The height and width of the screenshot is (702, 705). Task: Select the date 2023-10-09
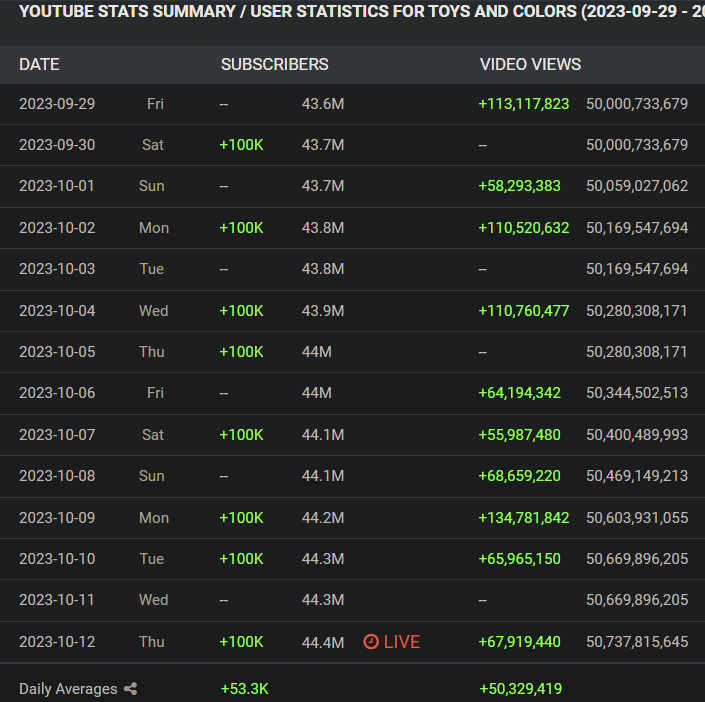[57, 518]
